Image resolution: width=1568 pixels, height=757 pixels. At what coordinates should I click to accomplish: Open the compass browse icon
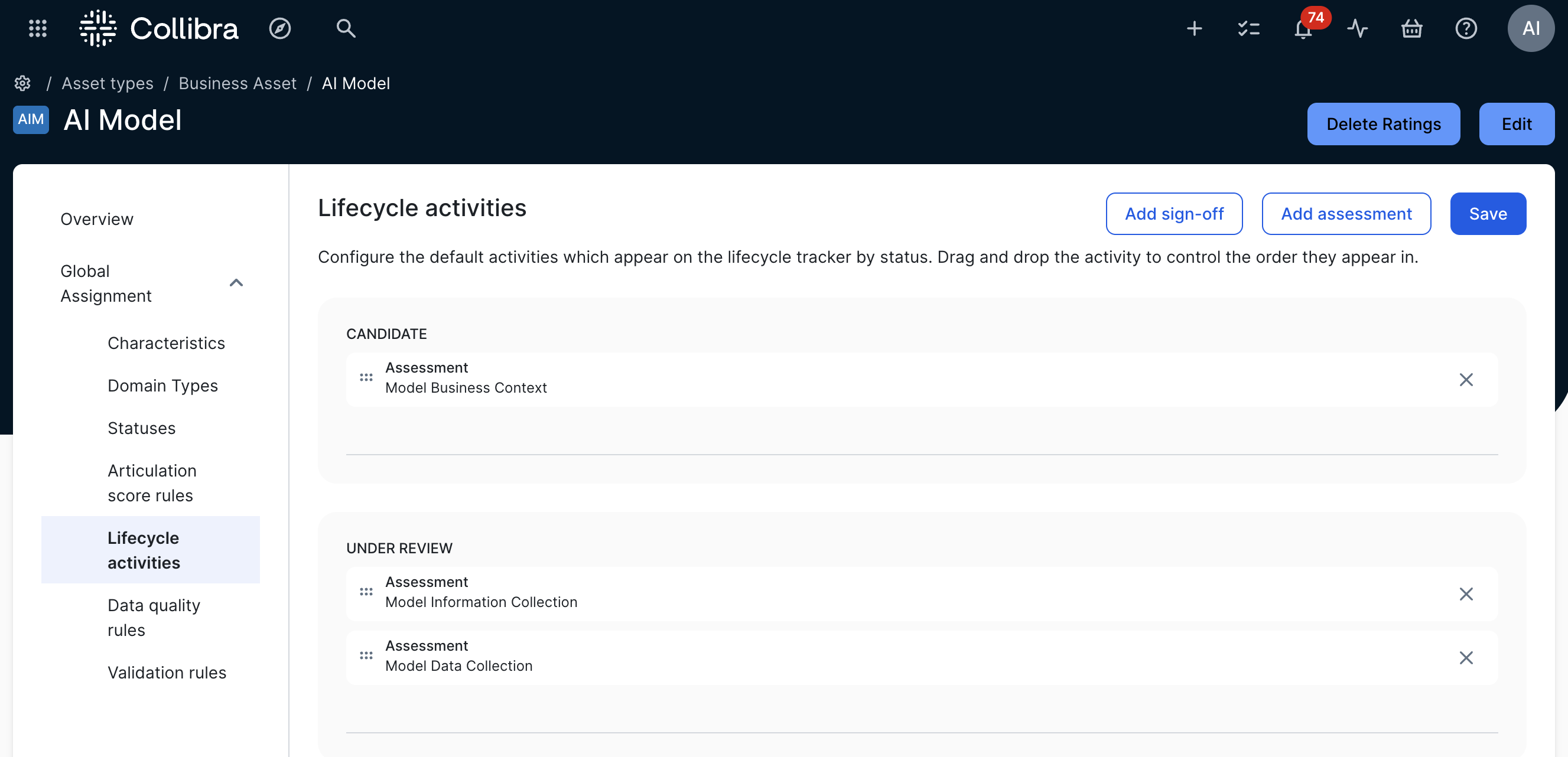(280, 28)
